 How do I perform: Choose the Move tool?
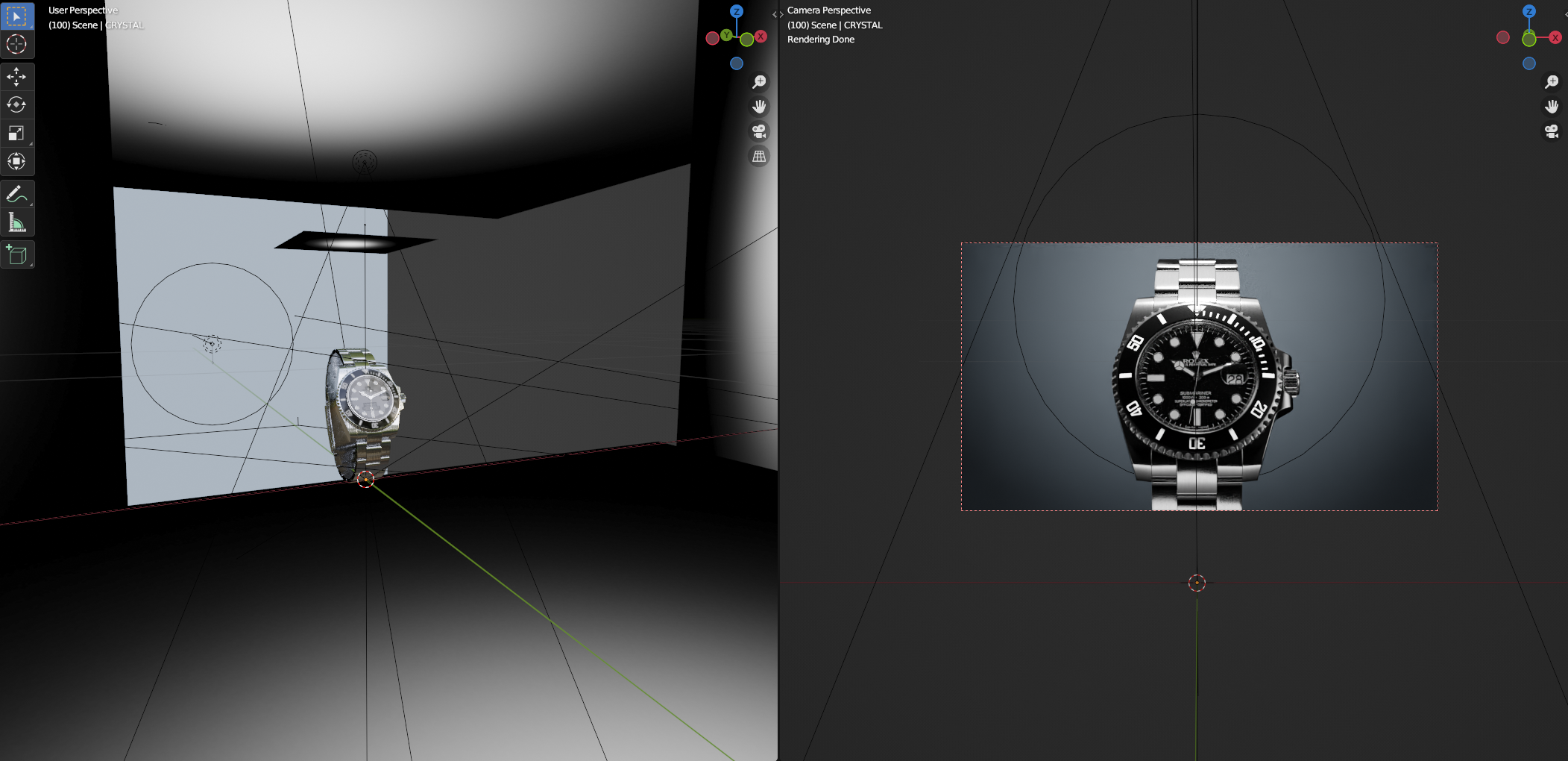(x=16, y=76)
